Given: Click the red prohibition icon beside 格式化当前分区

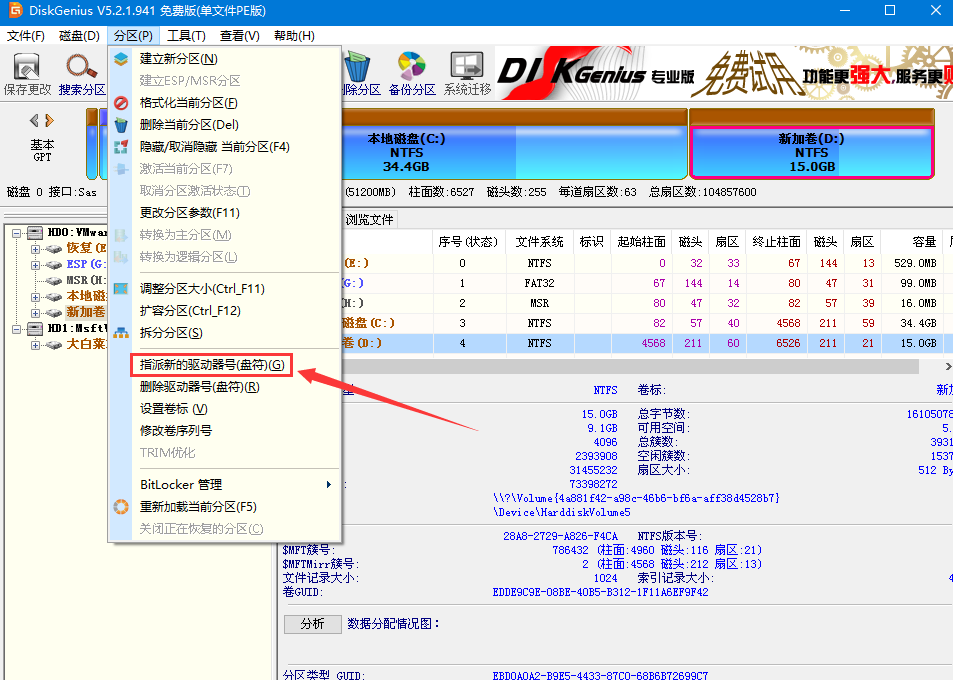Looking at the screenshot, I should click(121, 103).
